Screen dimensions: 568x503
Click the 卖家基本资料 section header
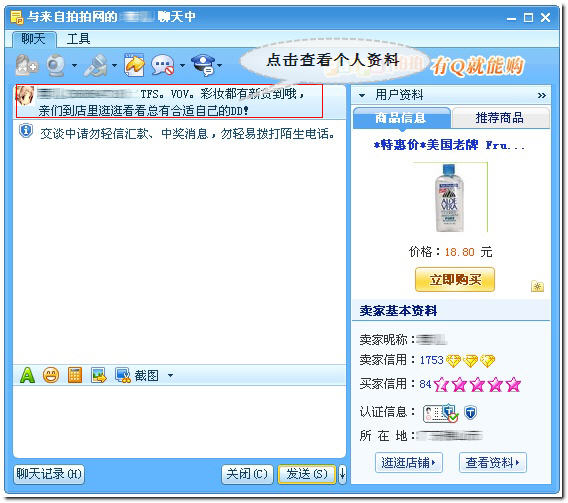(x=451, y=311)
